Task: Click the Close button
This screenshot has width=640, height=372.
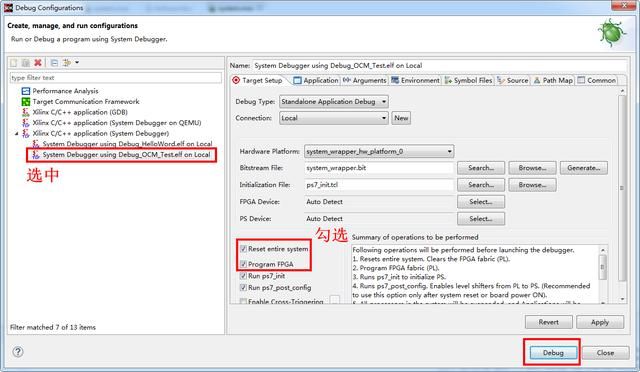Action: (605, 352)
